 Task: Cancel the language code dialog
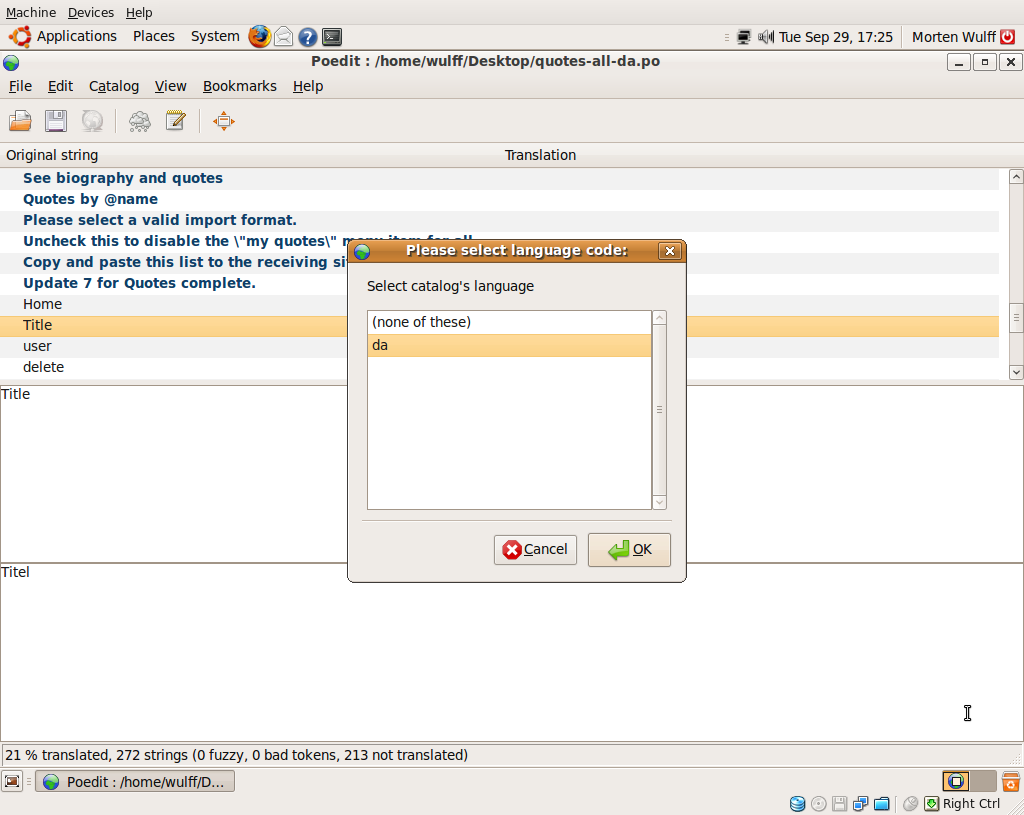pos(535,550)
